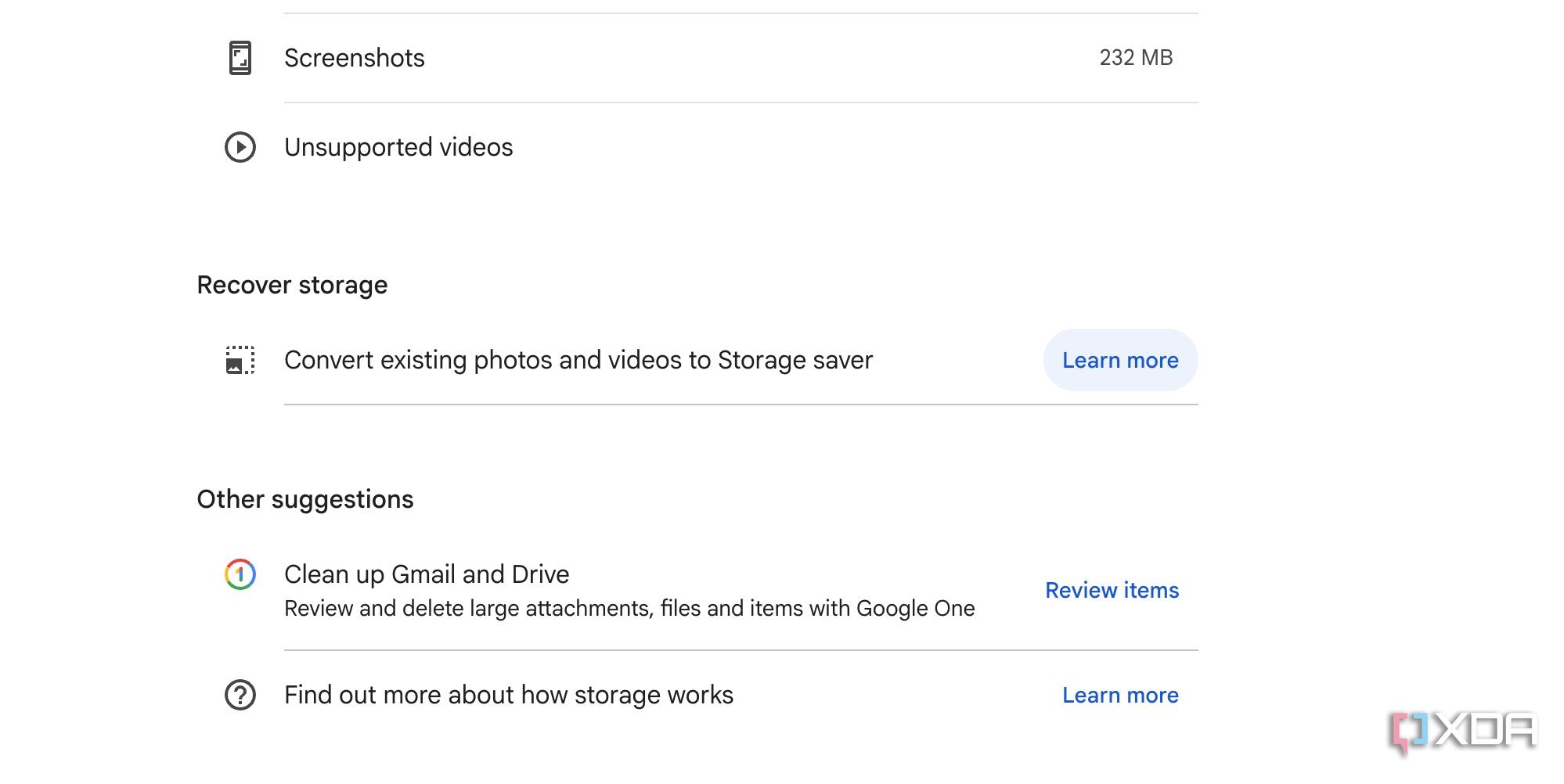Click Find out more about how storage works
The width and height of the screenshot is (1564, 784).
point(509,695)
